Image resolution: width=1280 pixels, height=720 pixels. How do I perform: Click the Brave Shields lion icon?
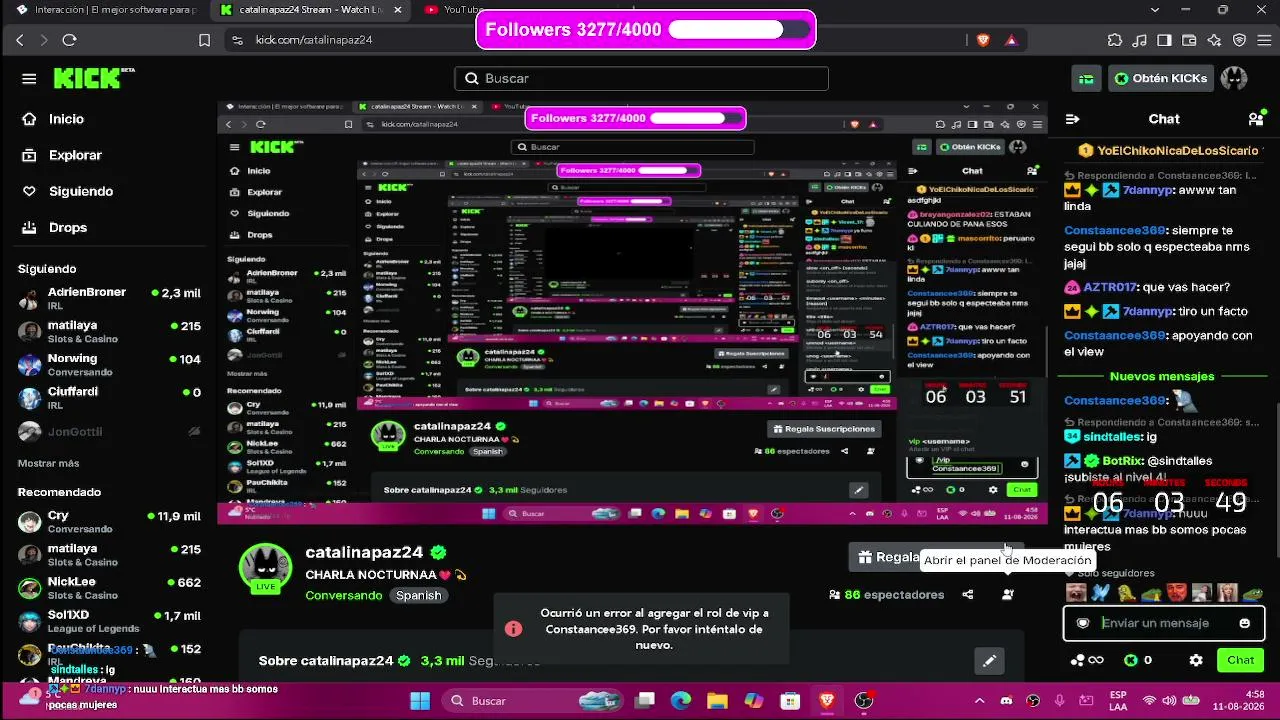coord(983,40)
